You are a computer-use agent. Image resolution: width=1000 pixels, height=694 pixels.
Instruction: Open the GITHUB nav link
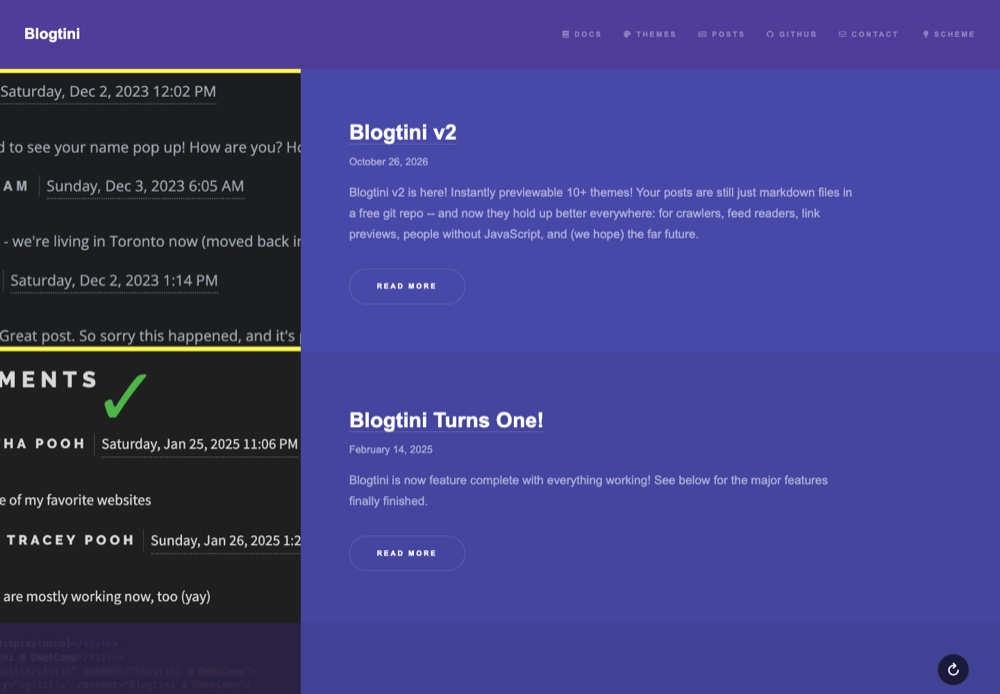point(797,34)
